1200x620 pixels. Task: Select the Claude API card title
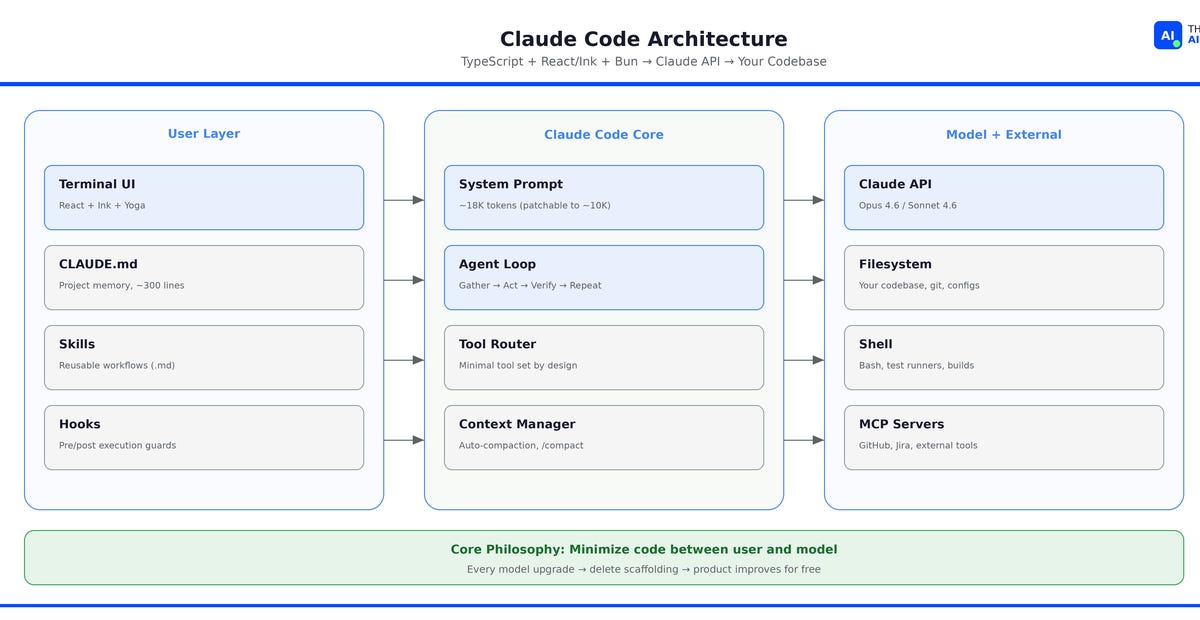click(895, 184)
